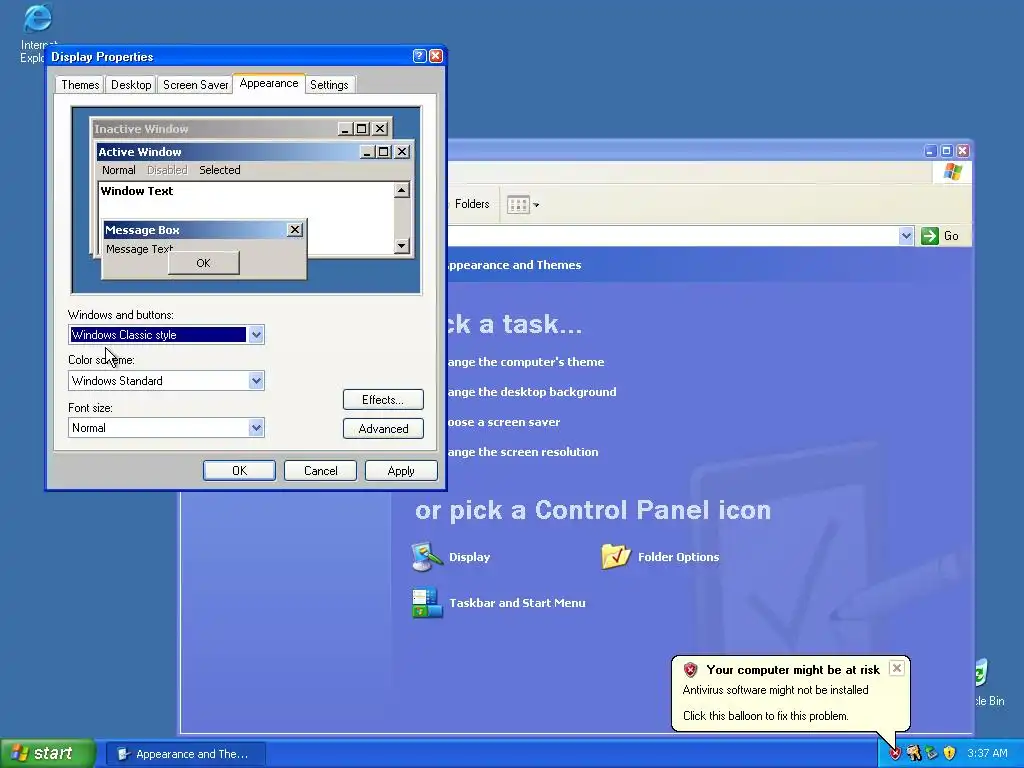Click the choose a screen saver link
The image size is (1024, 768).
pyautogui.click(x=504, y=422)
